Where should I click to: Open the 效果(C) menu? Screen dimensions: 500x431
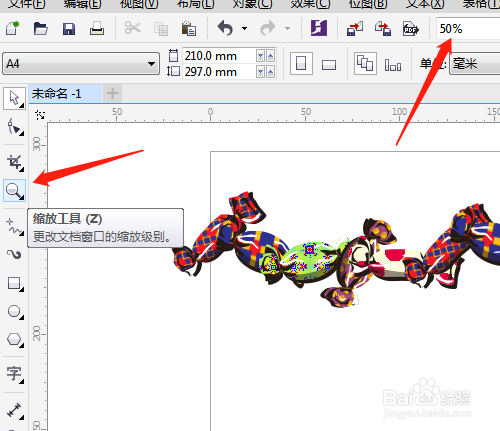(310, 4)
